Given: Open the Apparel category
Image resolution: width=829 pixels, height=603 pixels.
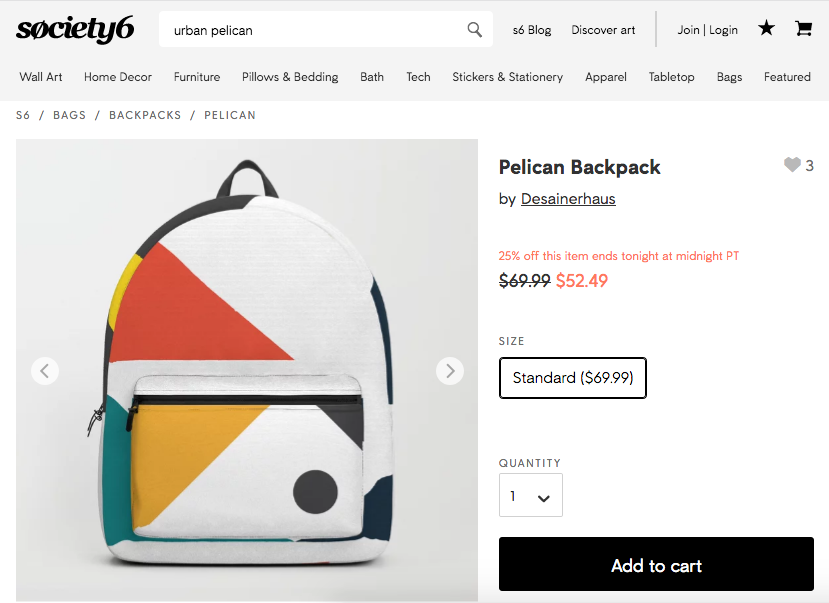Looking at the screenshot, I should pos(605,77).
